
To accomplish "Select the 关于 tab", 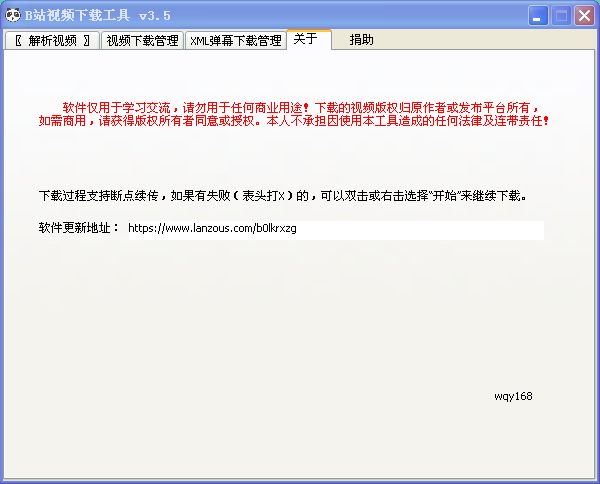I will tap(309, 39).
